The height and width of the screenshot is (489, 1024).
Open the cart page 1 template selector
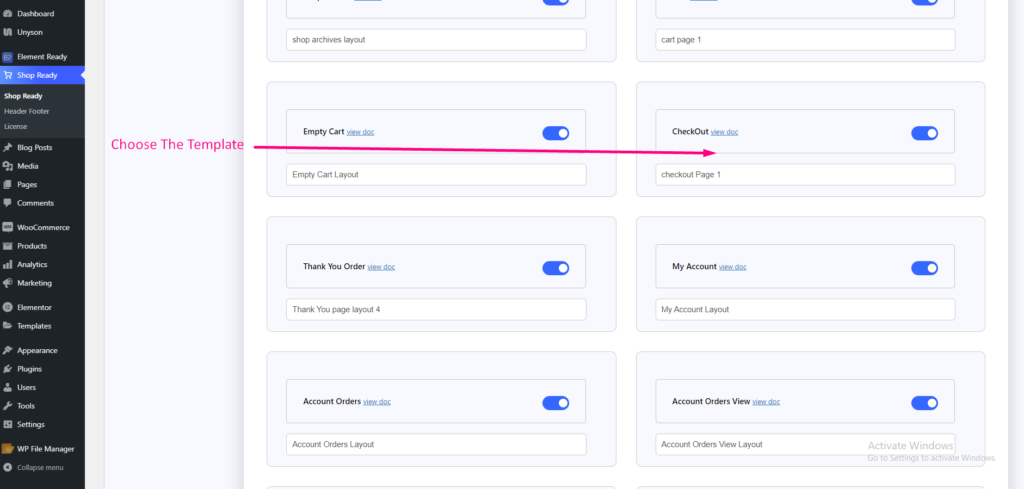click(805, 40)
